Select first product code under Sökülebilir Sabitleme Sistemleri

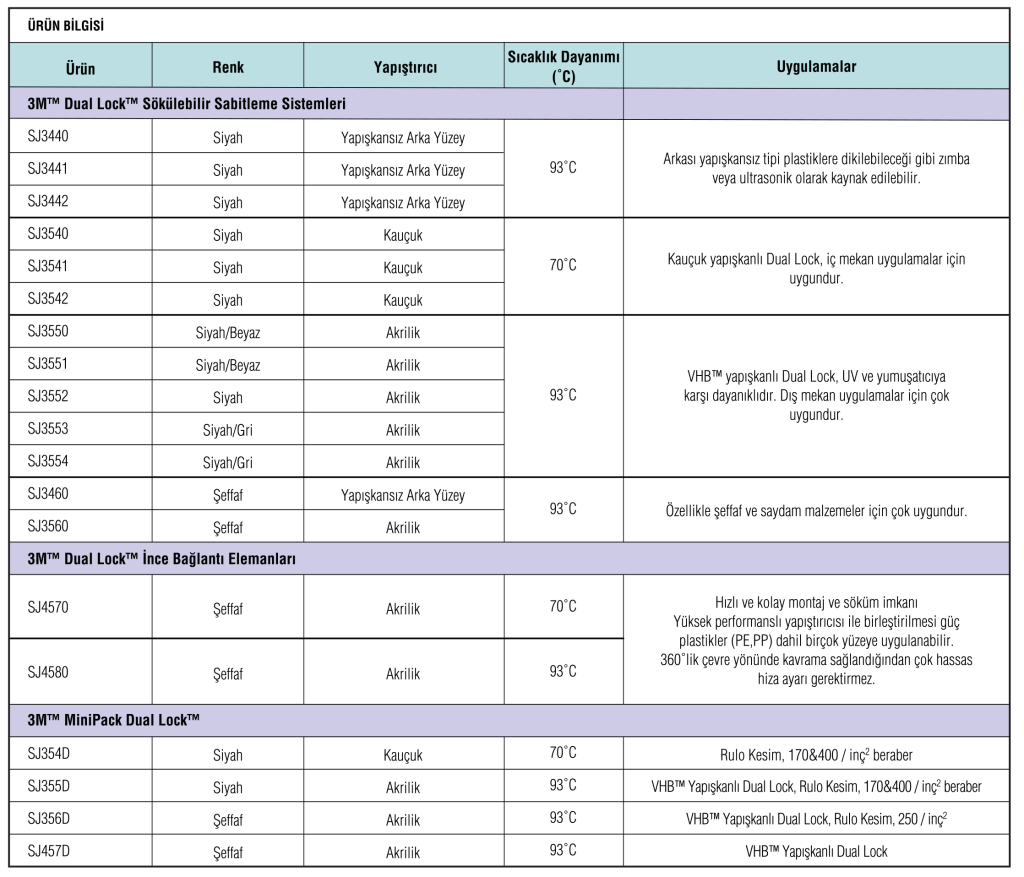pos(48,138)
